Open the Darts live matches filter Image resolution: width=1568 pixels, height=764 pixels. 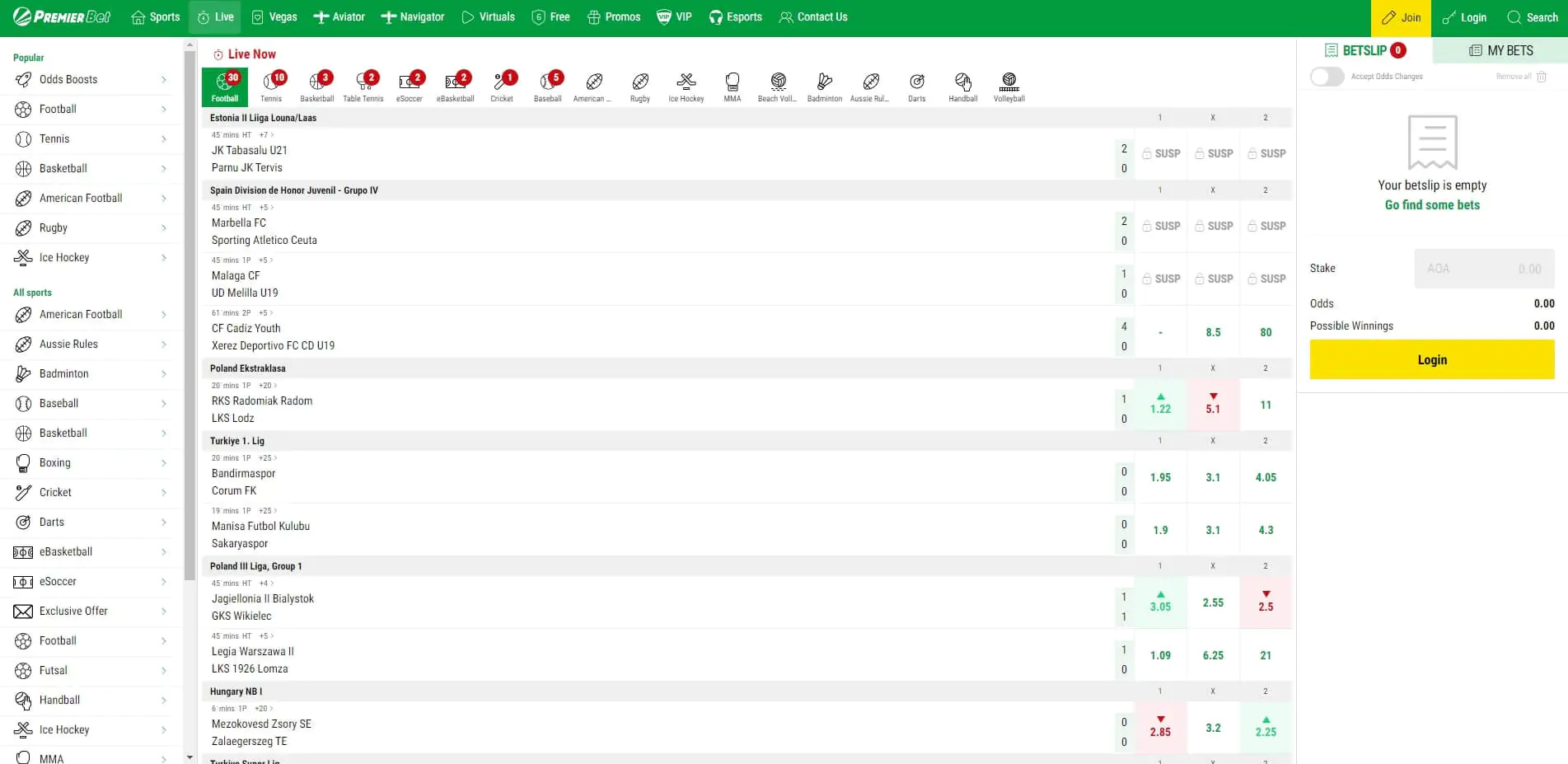click(x=916, y=87)
